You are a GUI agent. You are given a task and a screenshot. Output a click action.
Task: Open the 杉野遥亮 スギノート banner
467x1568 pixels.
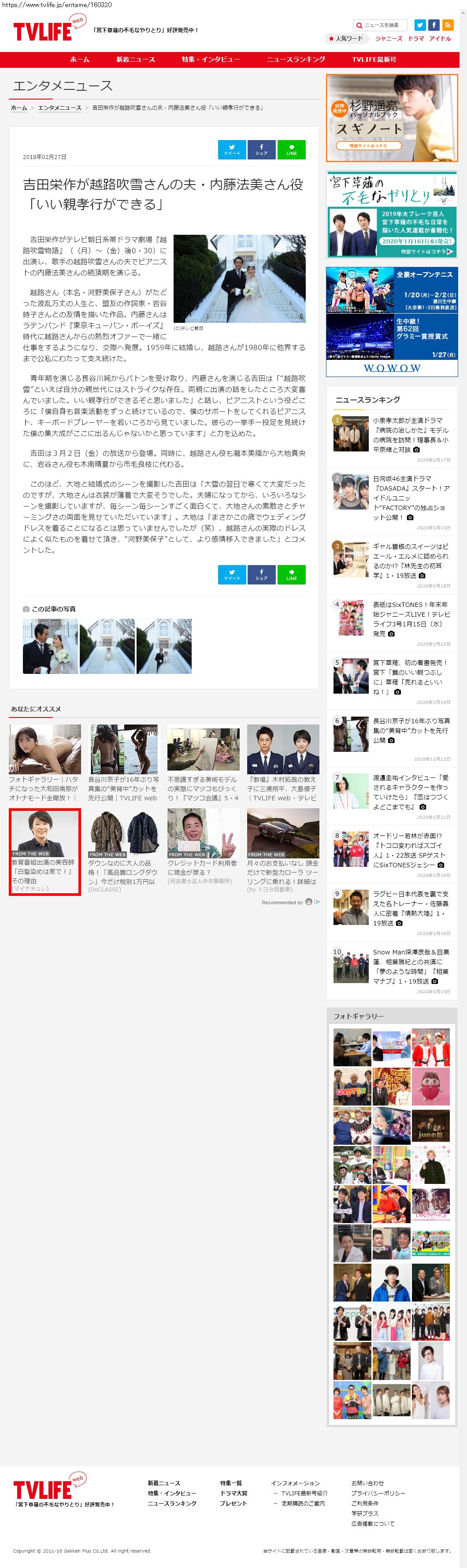point(392,118)
